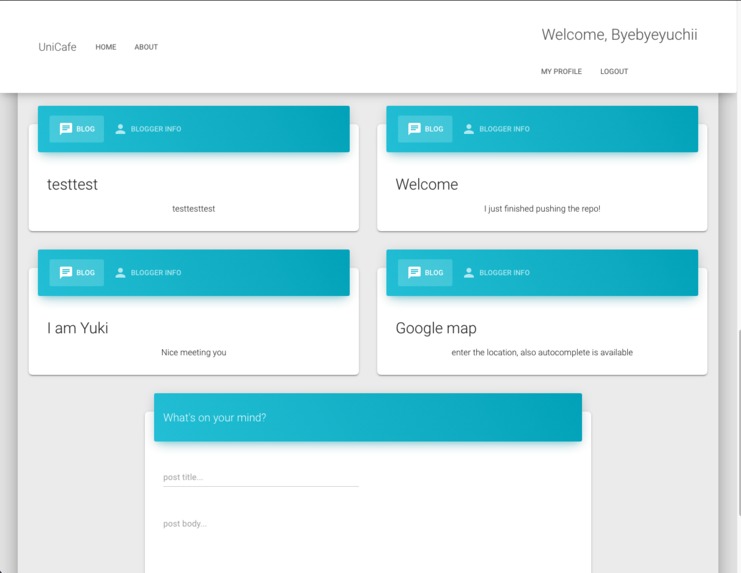
Task: Click the person icon on the testtest card
Action: tap(121, 129)
